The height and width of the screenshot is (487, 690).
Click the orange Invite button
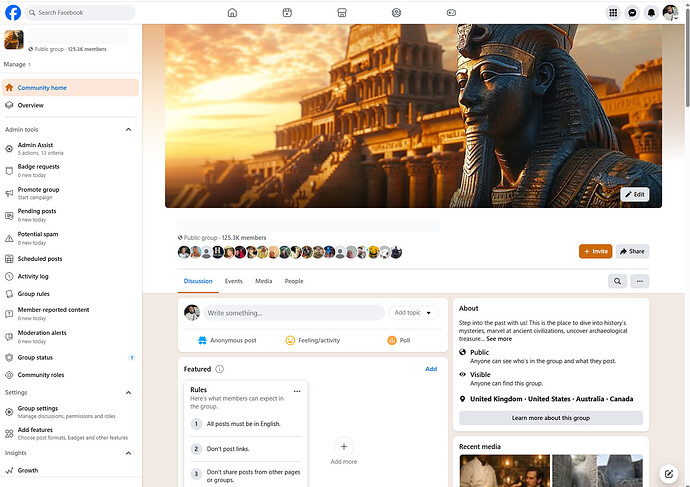595,251
